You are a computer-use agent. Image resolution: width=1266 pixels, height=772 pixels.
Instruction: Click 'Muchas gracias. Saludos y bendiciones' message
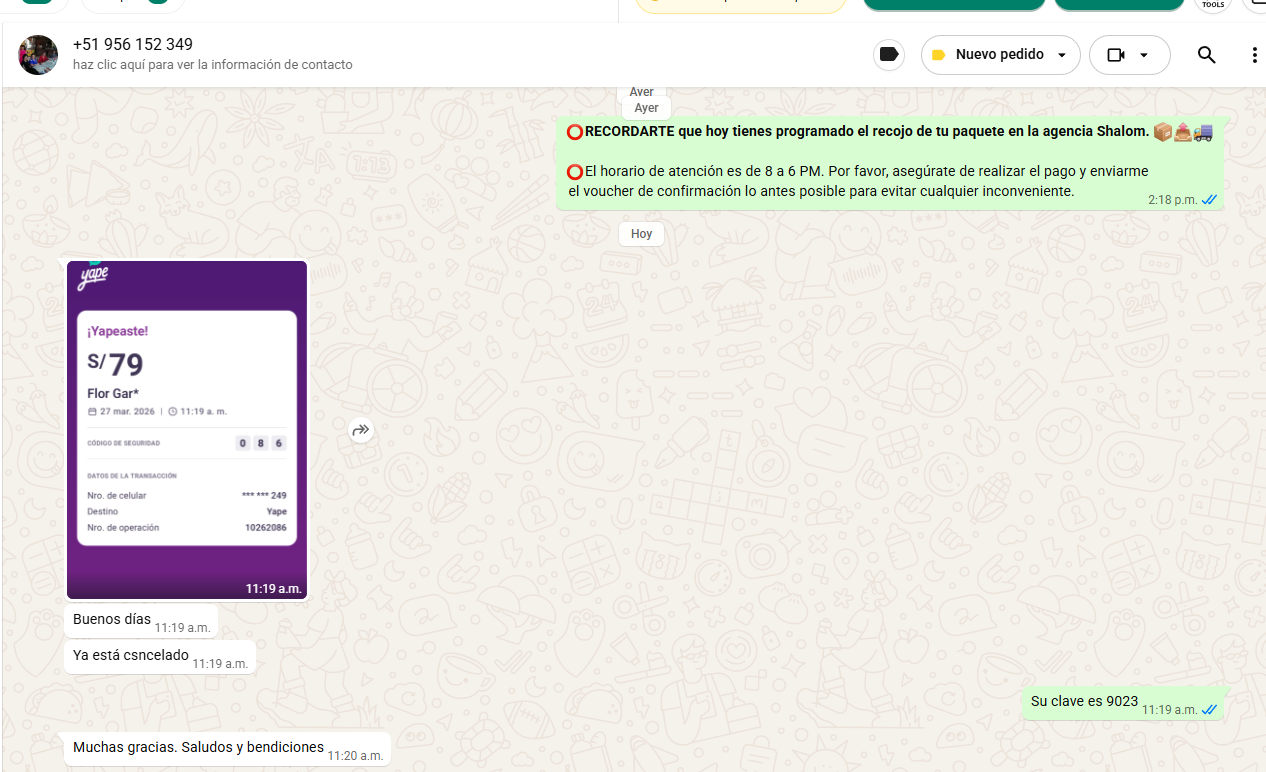pos(198,748)
